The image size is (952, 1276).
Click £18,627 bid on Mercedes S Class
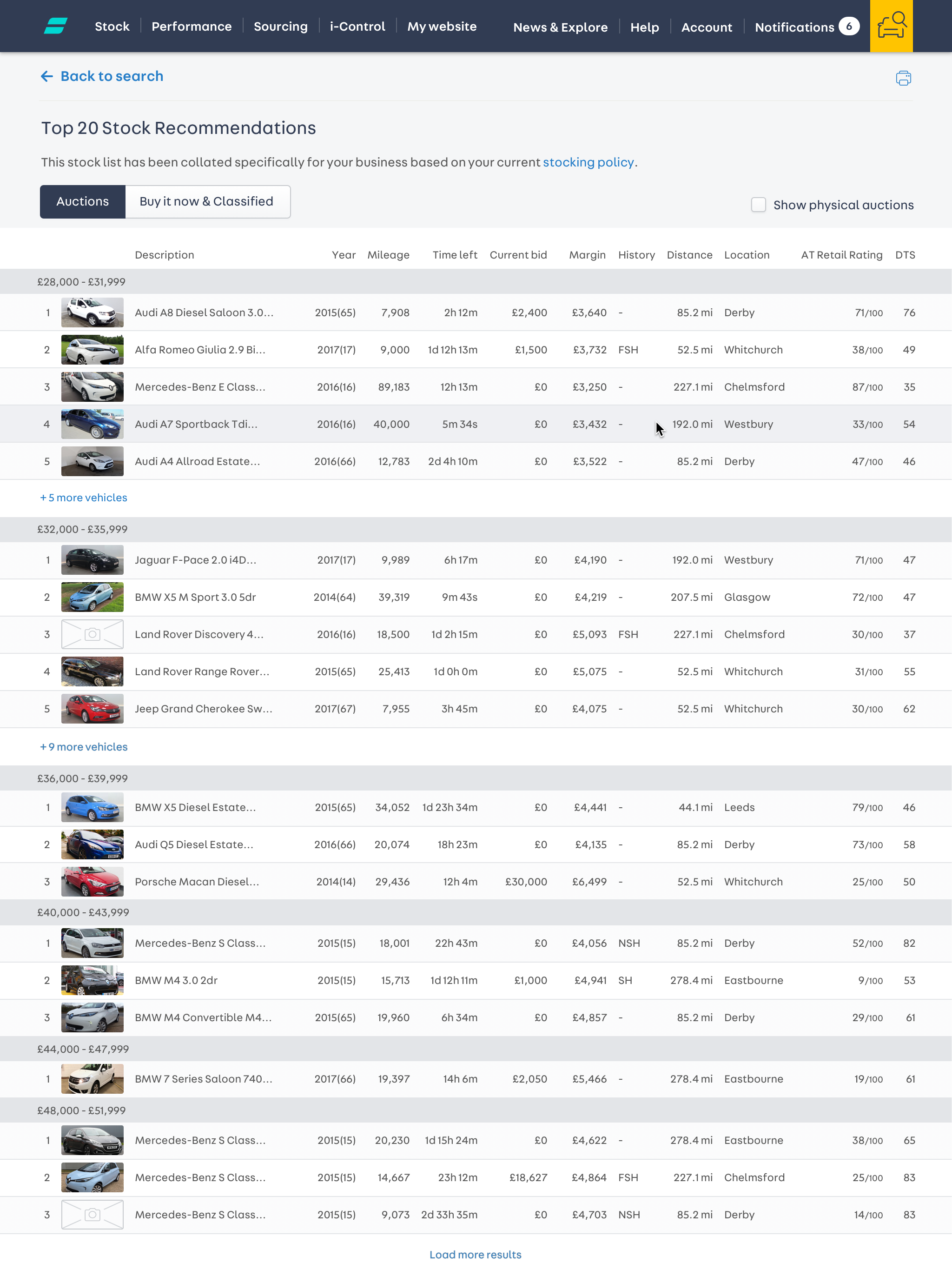[528, 1177]
